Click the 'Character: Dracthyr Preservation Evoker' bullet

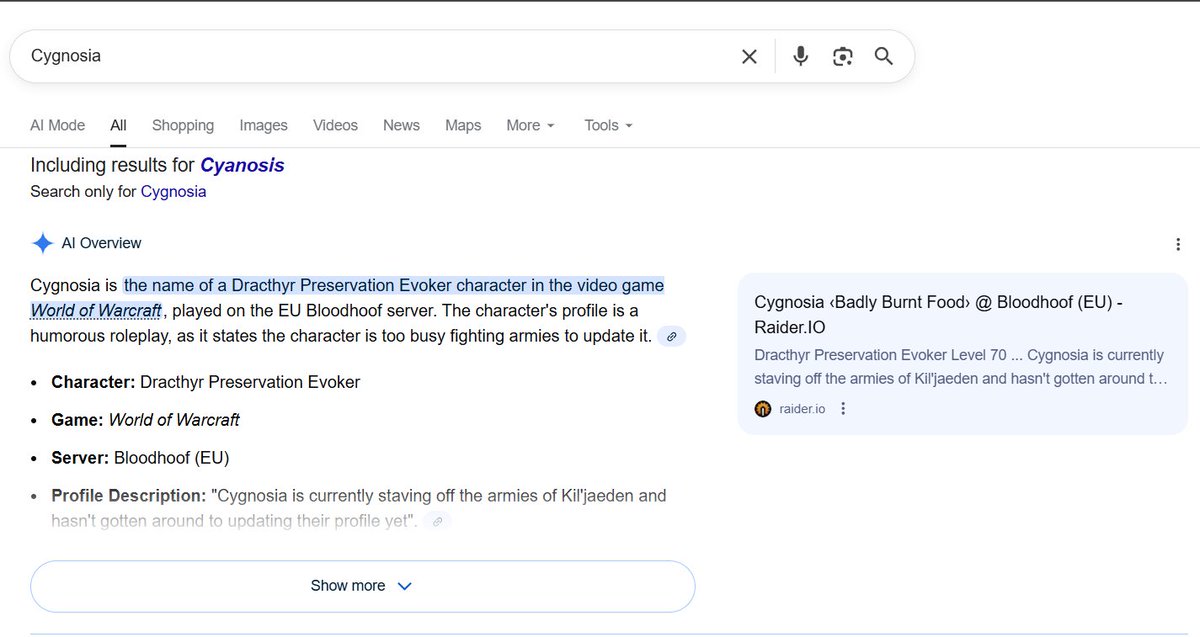tap(206, 382)
